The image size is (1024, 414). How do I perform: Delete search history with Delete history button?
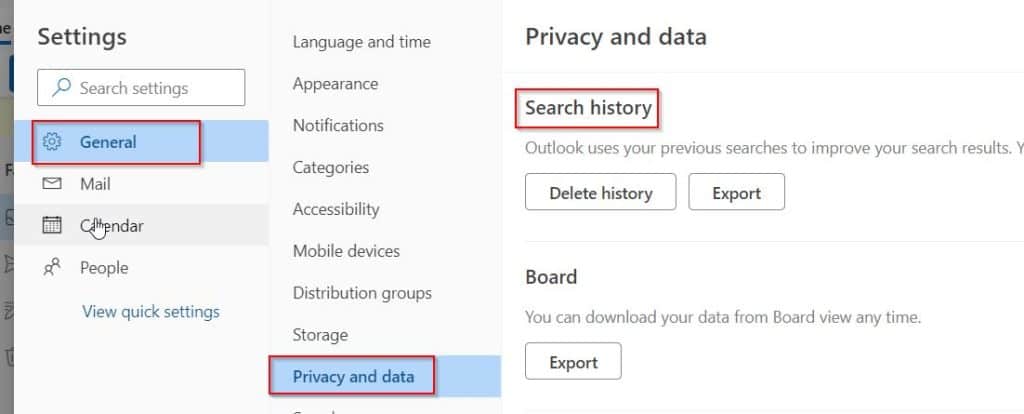[x=600, y=192]
